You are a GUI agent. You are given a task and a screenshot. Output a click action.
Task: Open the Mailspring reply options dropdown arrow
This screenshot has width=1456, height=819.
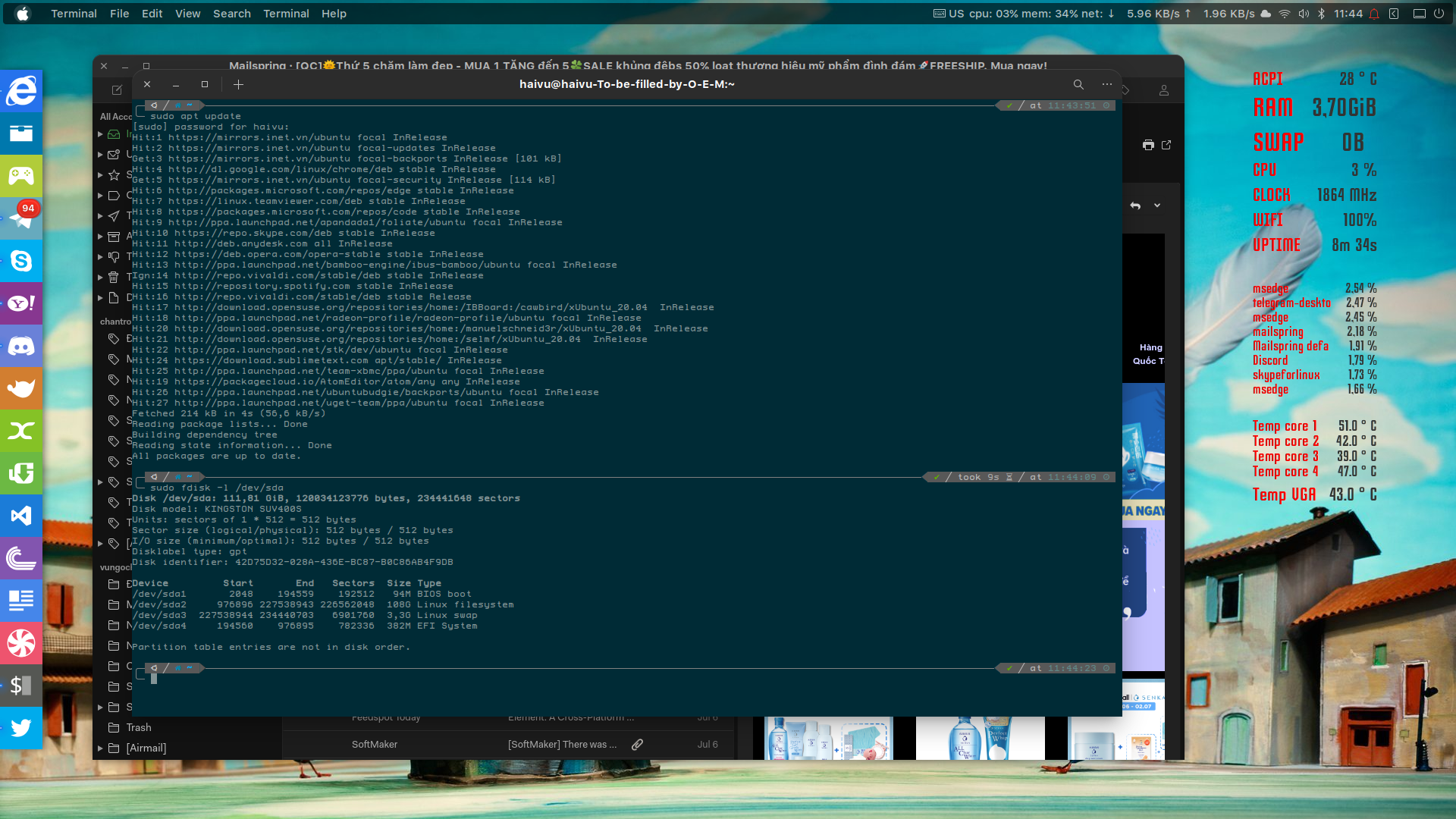click(x=1157, y=206)
